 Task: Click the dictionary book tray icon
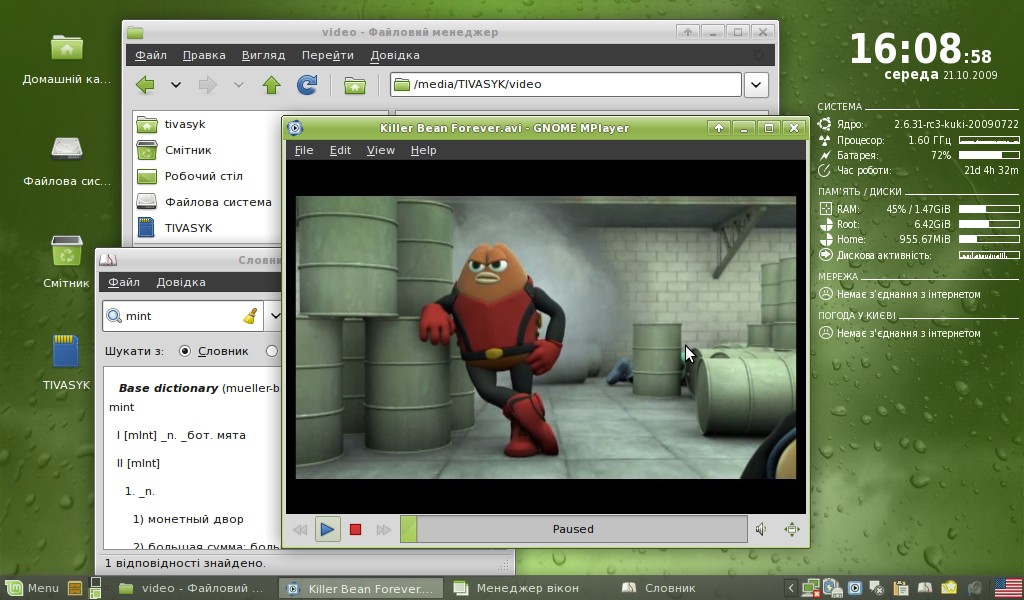click(x=925, y=588)
